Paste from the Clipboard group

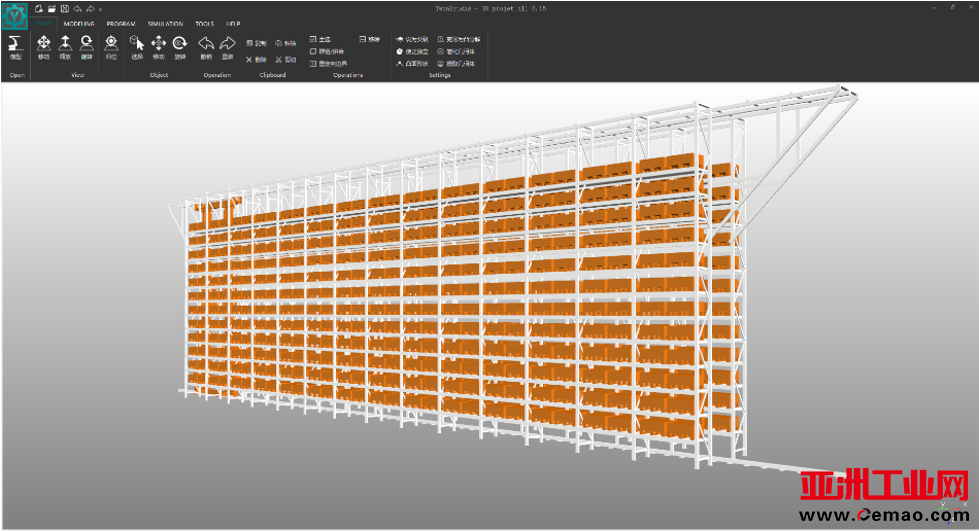click(x=285, y=43)
